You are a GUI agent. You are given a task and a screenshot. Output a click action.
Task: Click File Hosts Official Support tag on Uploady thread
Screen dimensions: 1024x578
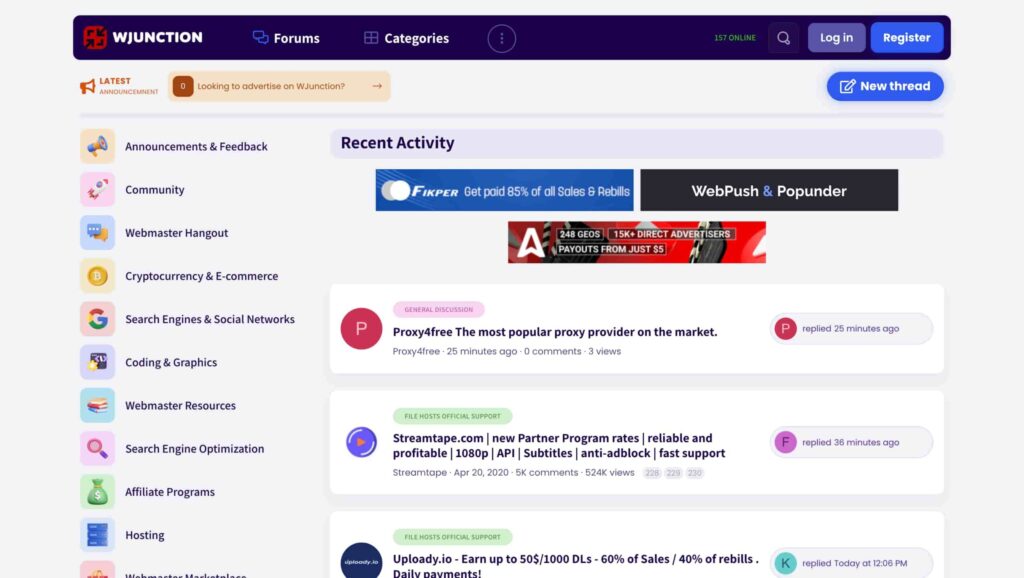pyautogui.click(x=452, y=537)
